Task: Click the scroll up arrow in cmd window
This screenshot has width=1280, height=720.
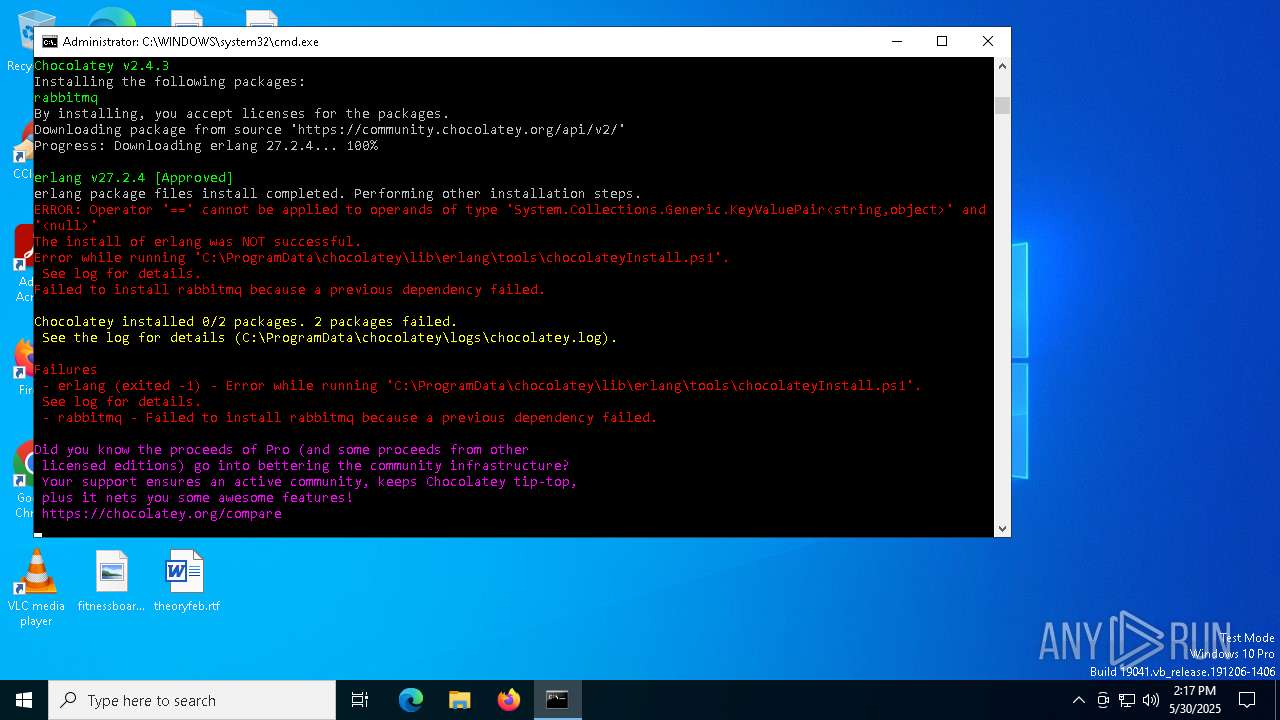Action: click(x=1002, y=65)
